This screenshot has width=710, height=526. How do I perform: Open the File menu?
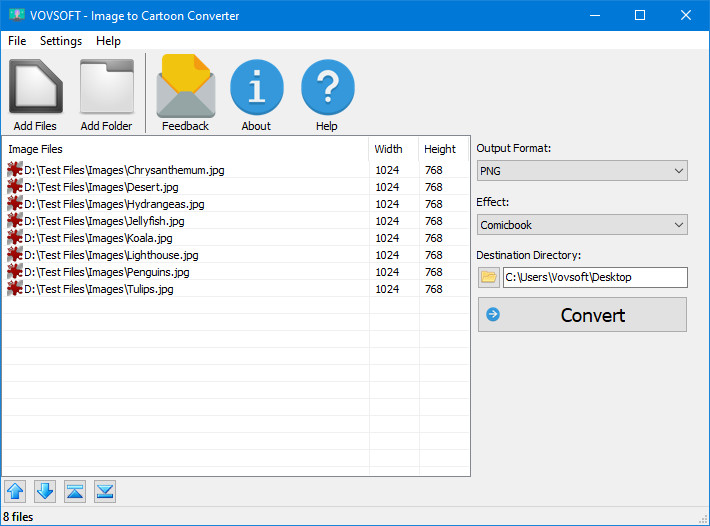(17, 41)
